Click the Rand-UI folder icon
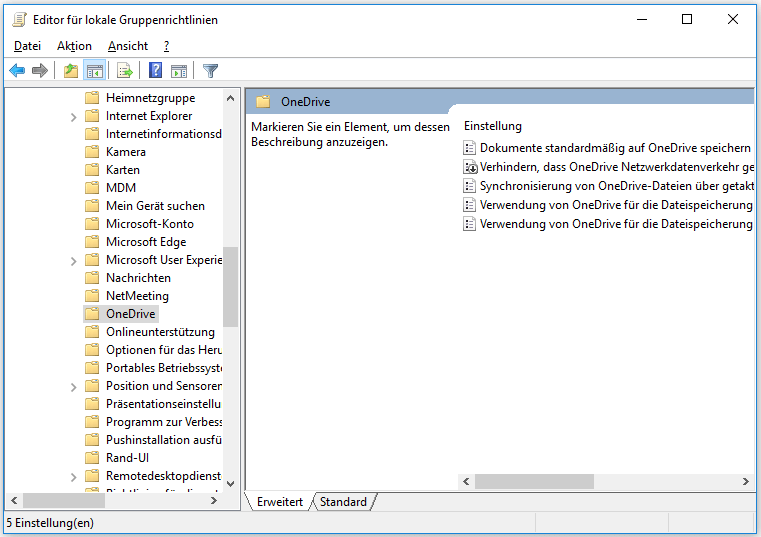This screenshot has height=537, width=761. tap(92, 458)
